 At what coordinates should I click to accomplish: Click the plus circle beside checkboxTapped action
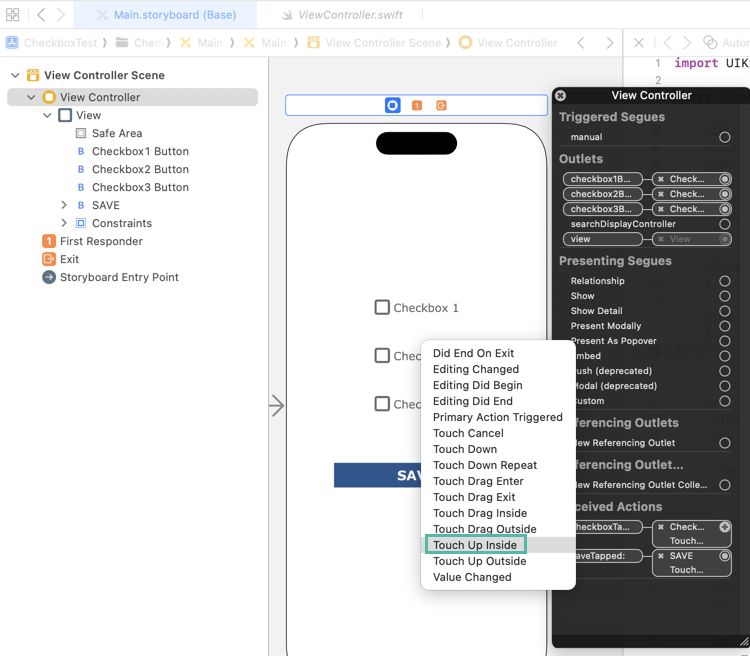click(725, 527)
